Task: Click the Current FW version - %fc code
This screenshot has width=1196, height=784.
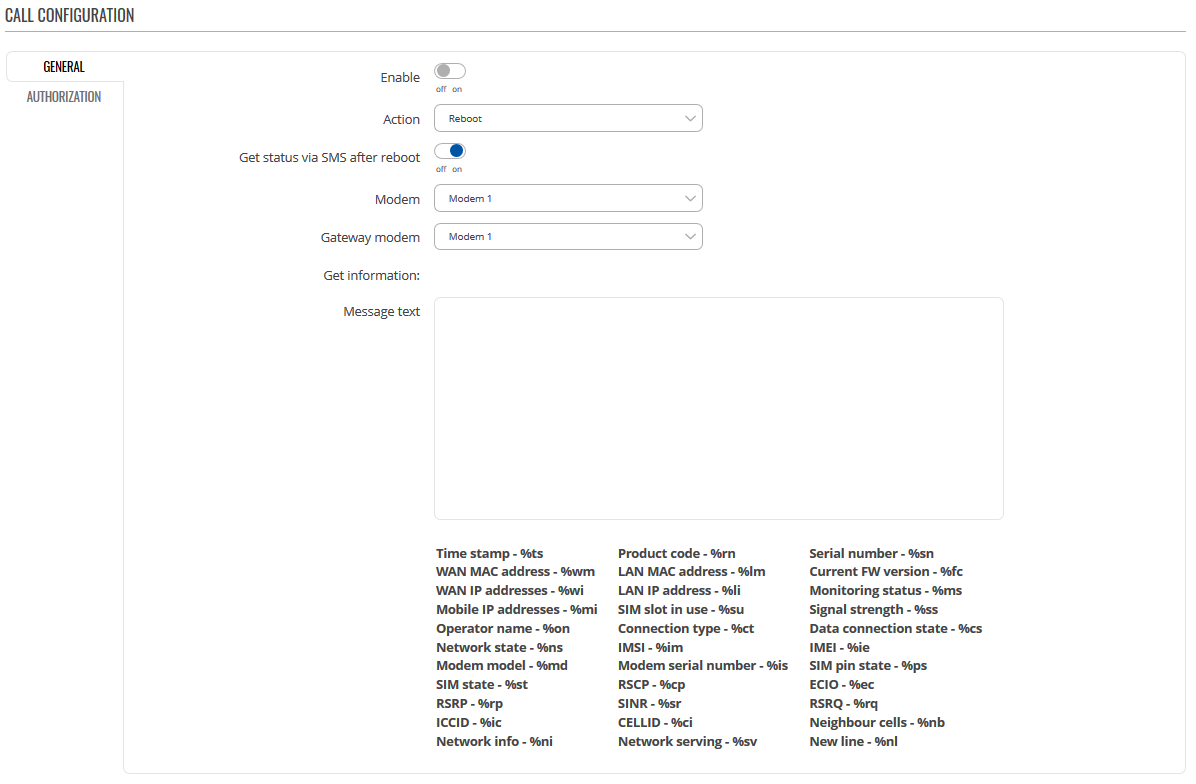Action: coord(885,572)
